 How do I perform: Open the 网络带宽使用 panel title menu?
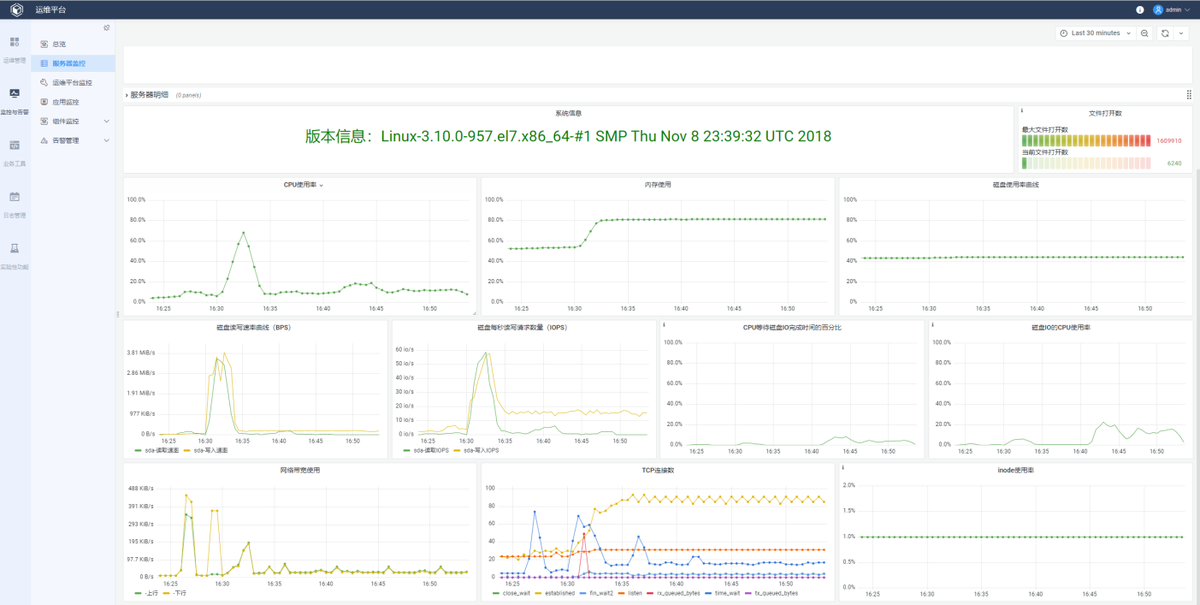click(300, 469)
